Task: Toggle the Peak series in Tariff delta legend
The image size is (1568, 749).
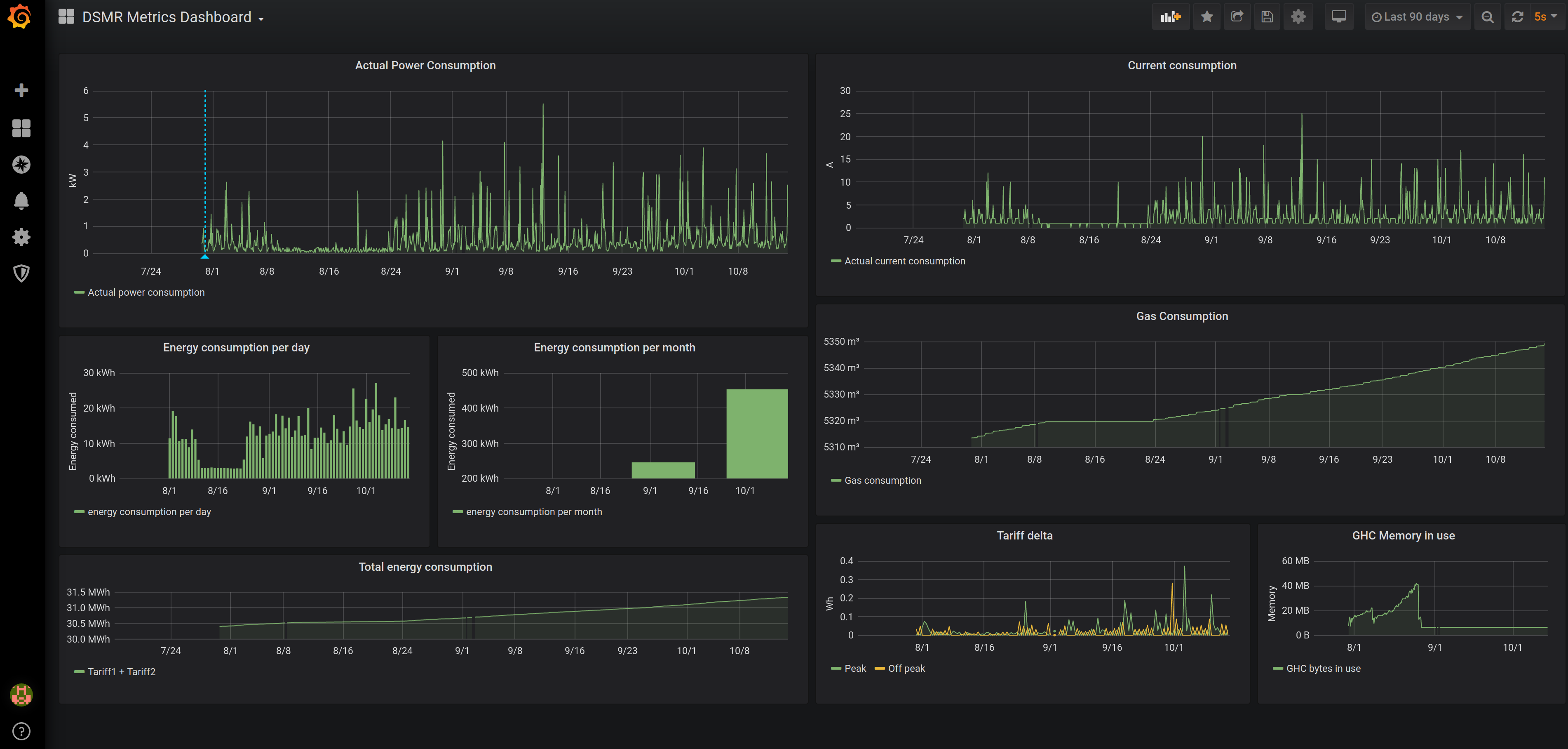Action: pyautogui.click(x=854, y=669)
